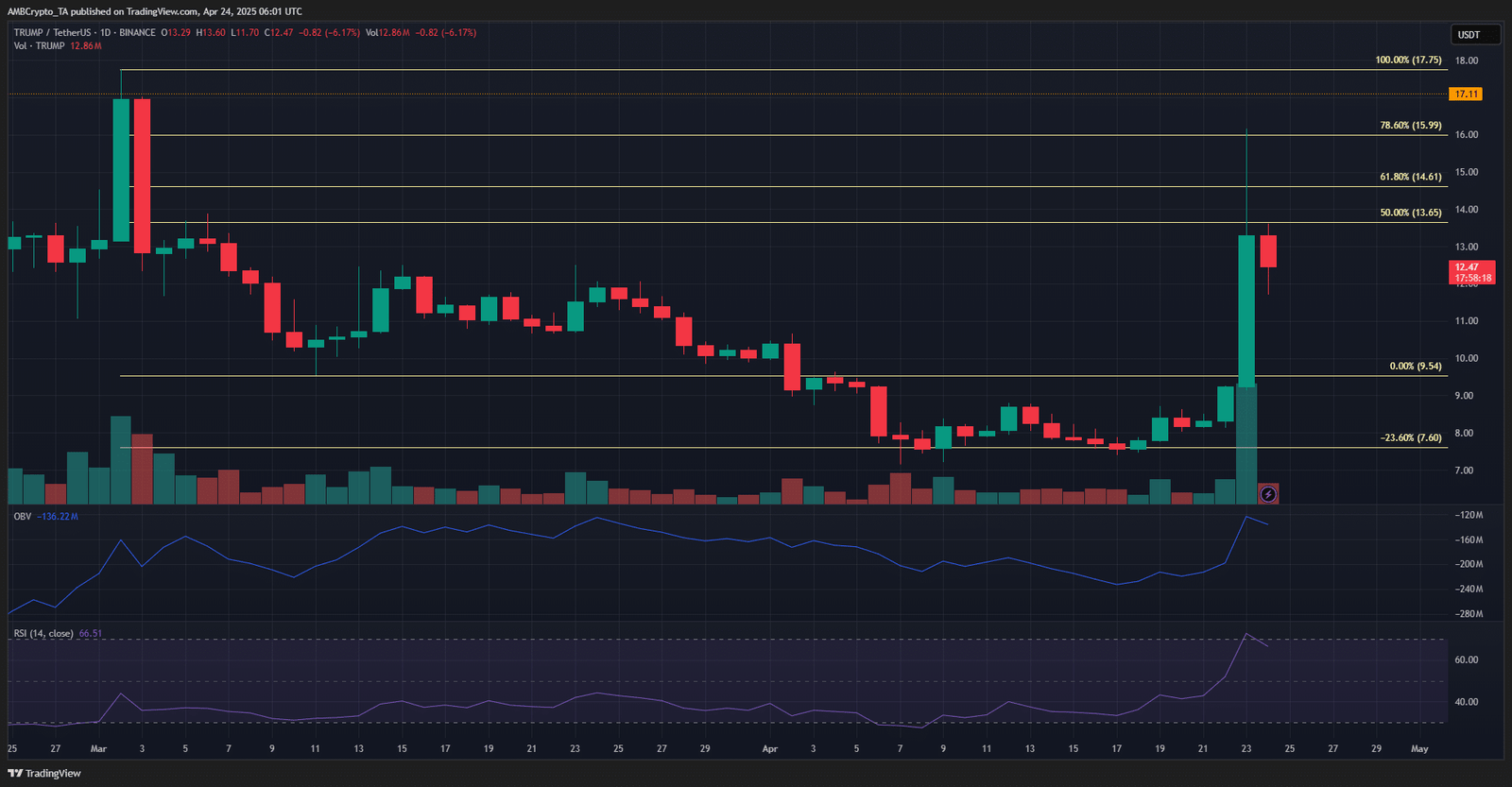Image resolution: width=1512 pixels, height=787 pixels.
Task: Select the 50.00% (13.65) Fibonacci label
Action: [x=1411, y=213]
